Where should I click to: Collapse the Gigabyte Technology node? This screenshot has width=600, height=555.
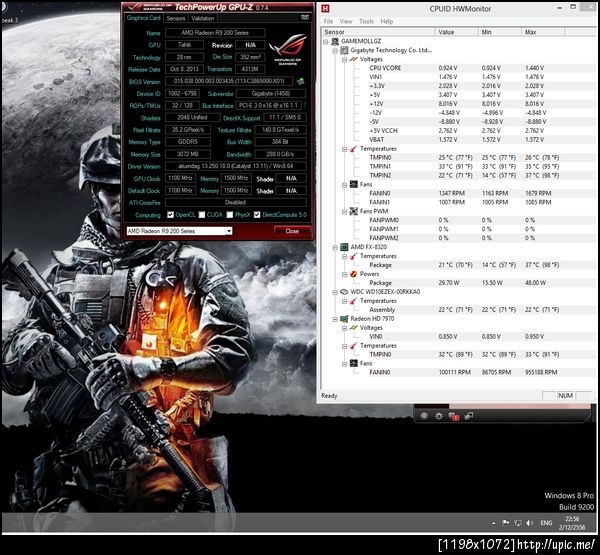[x=335, y=51]
